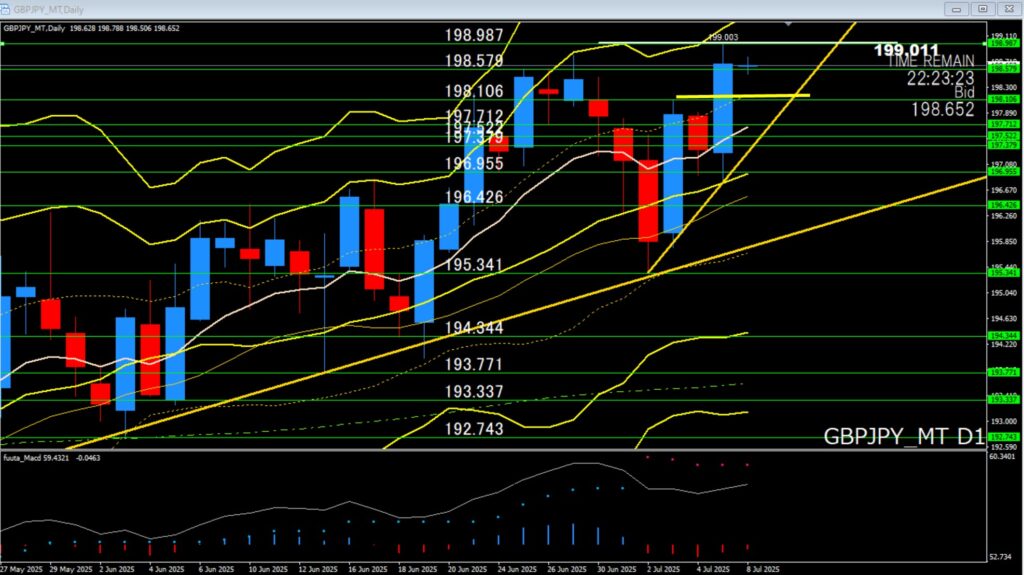Click the 18 Jun 2025 date label

[x=418, y=570]
